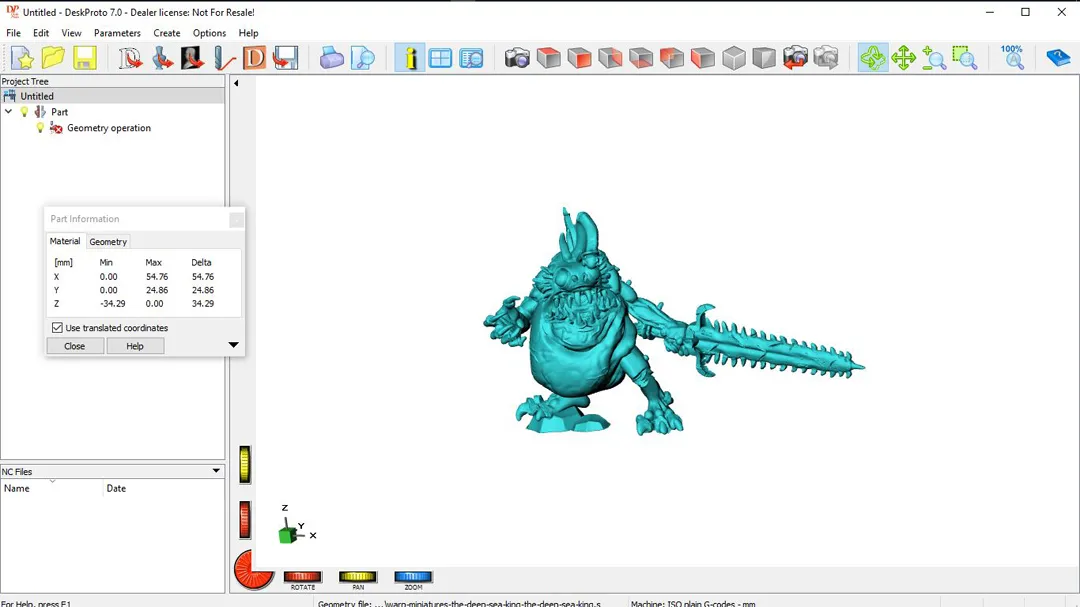Hide the project tree with left arrow
The height and width of the screenshot is (607, 1080).
(236, 83)
